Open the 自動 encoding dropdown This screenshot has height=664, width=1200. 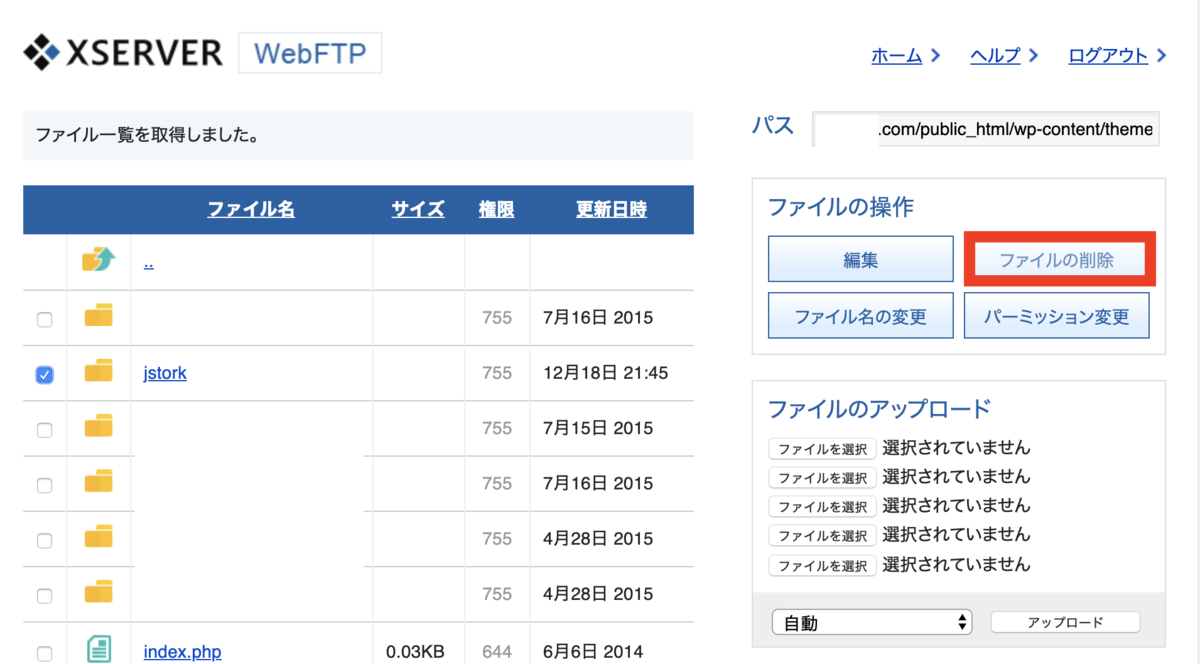872,623
